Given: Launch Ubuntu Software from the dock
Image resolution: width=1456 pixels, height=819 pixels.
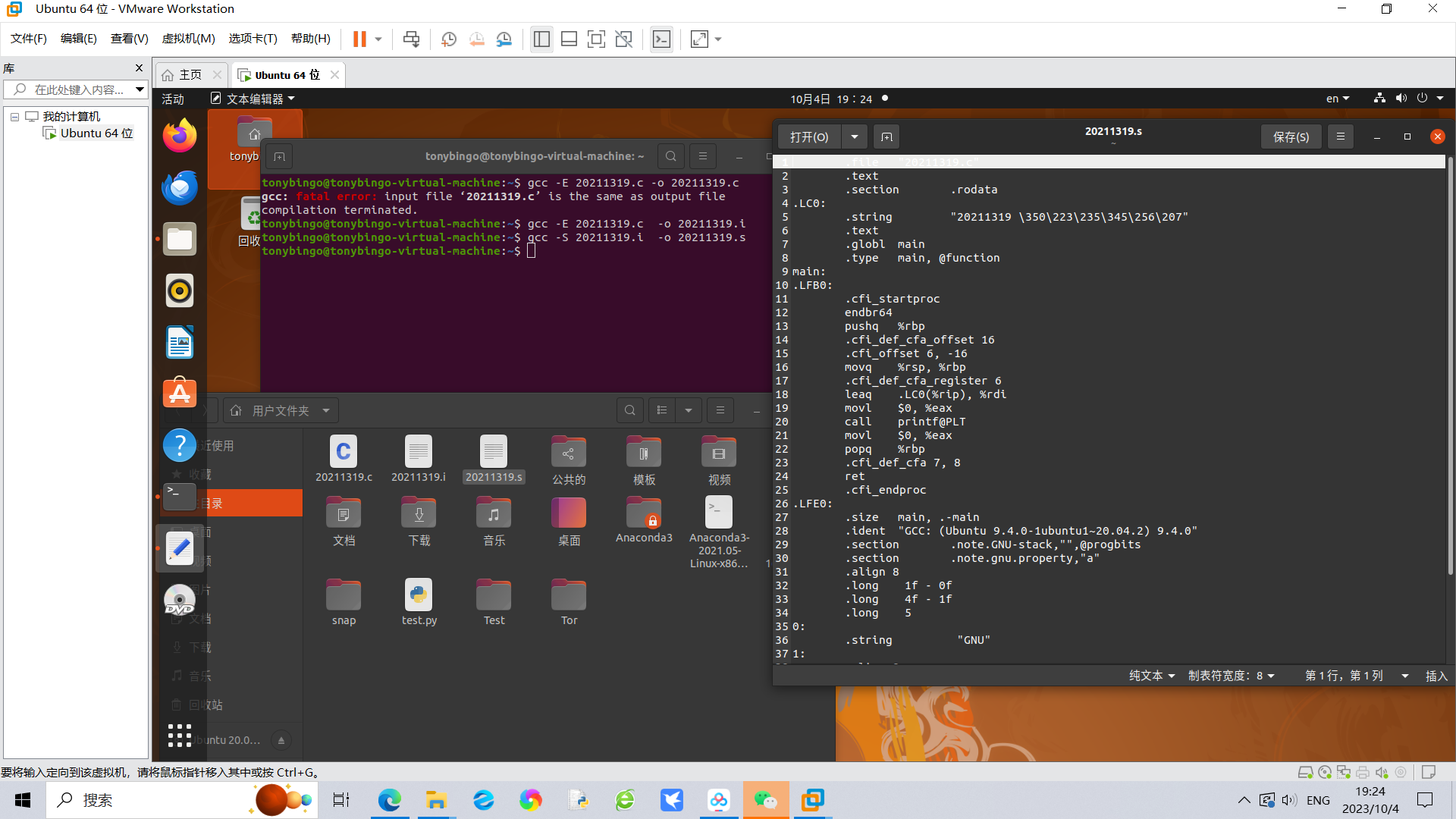Looking at the screenshot, I should point(180,394).
